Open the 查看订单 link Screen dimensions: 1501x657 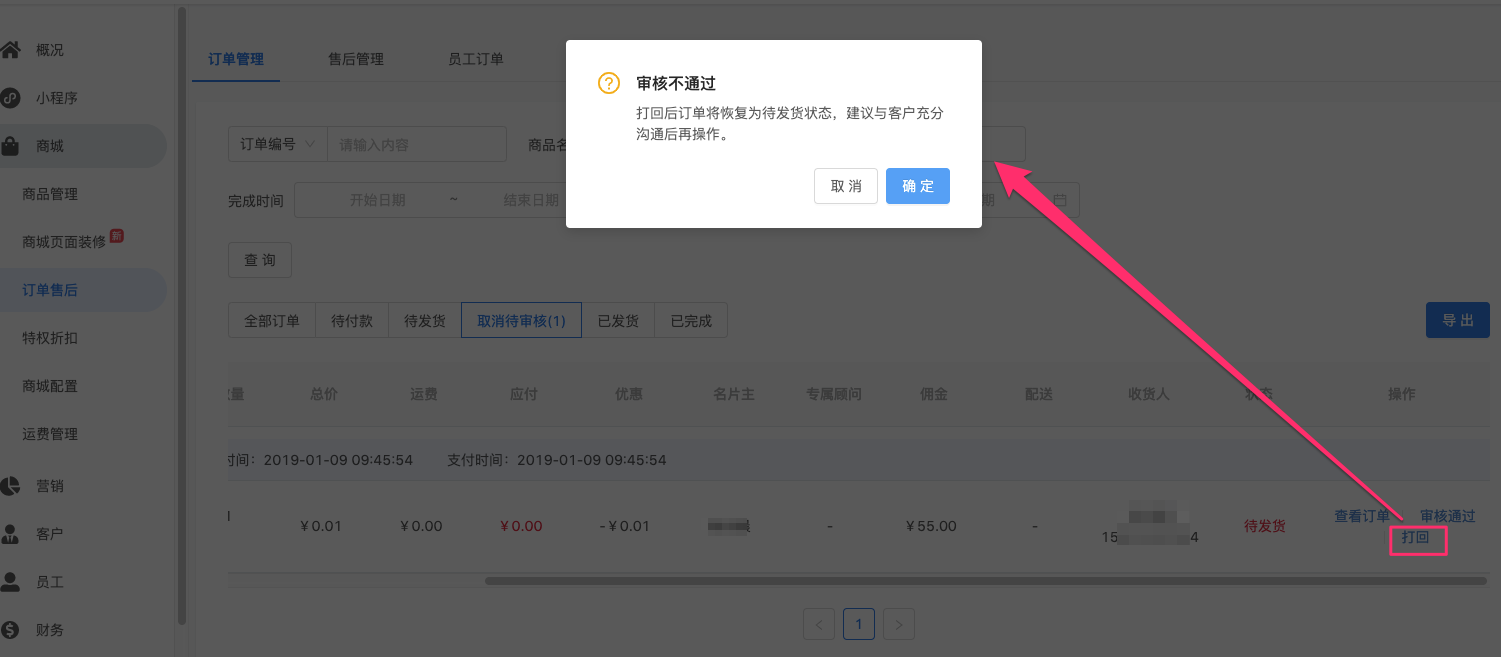pyautogui.click(x=1362, y=516)
